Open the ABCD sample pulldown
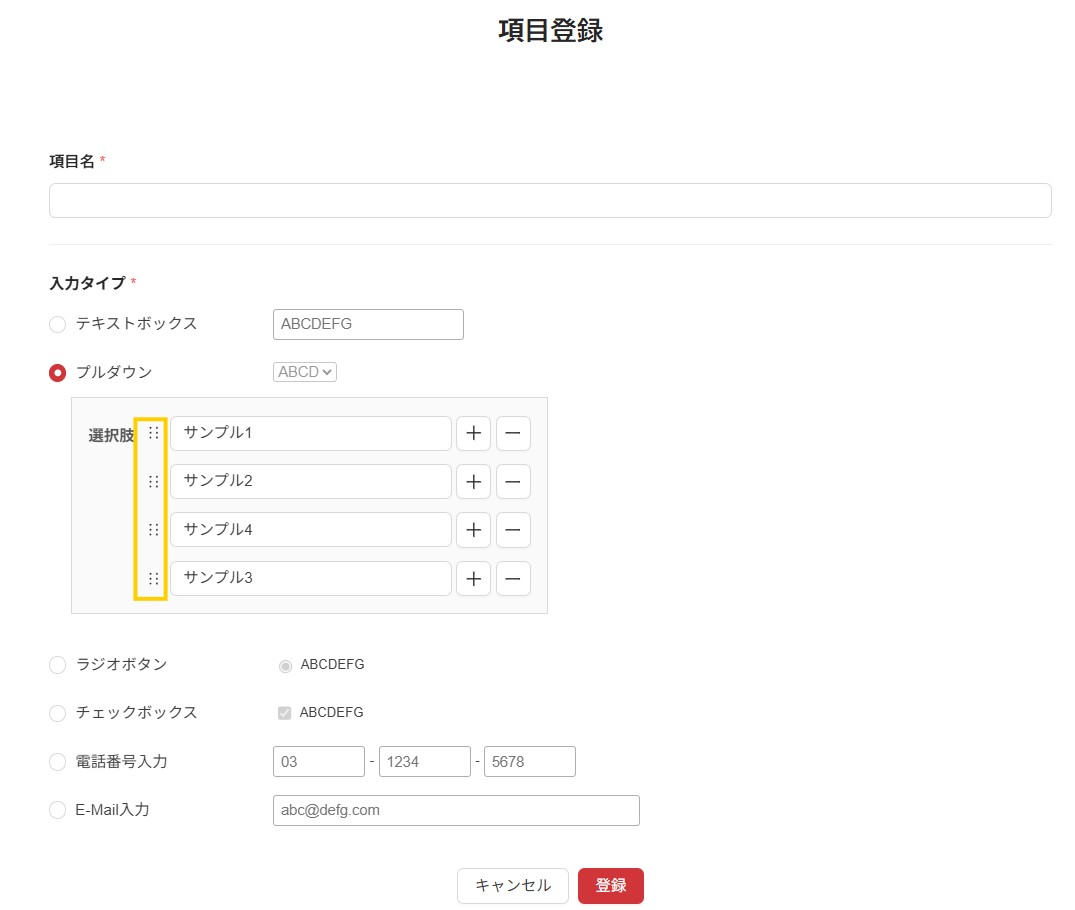 tap(305, 372)
